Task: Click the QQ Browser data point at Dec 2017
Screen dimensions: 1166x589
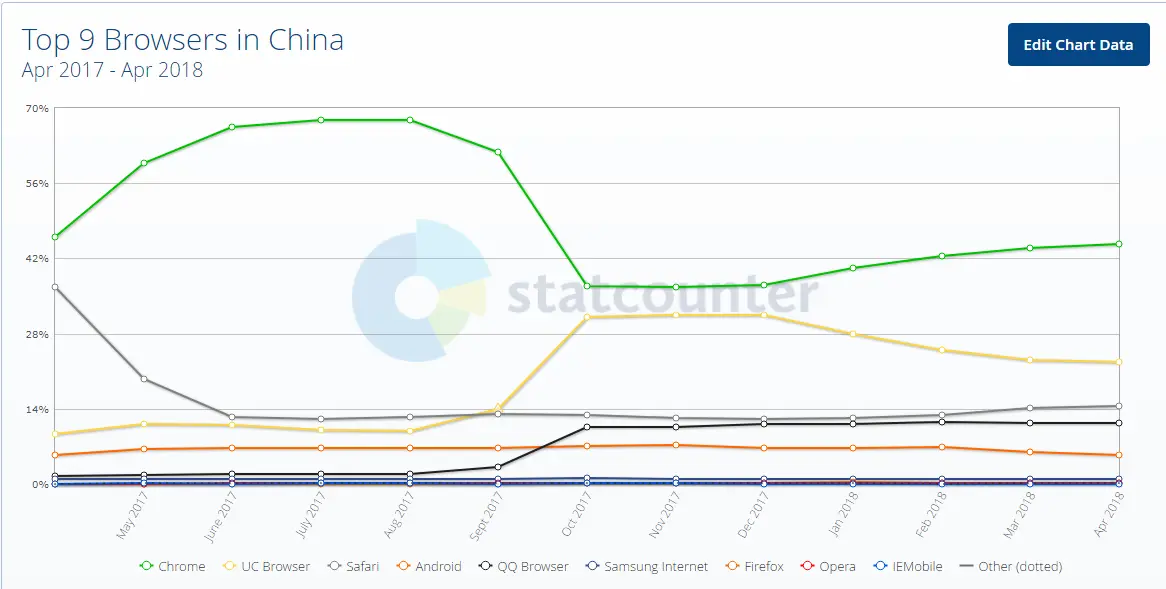Action: (762, 422)
